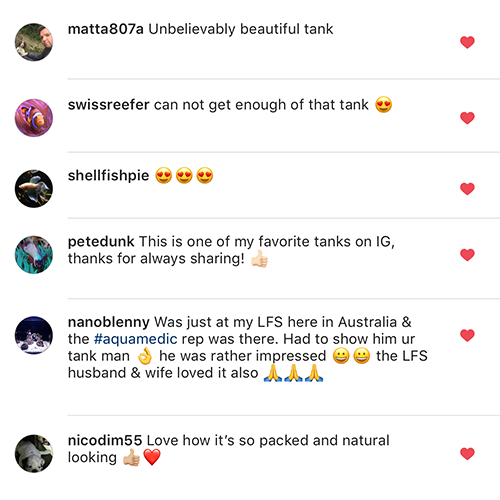Open petedunk username link
This screenshot has height=500, width=500.
click(x=101, y=242)
